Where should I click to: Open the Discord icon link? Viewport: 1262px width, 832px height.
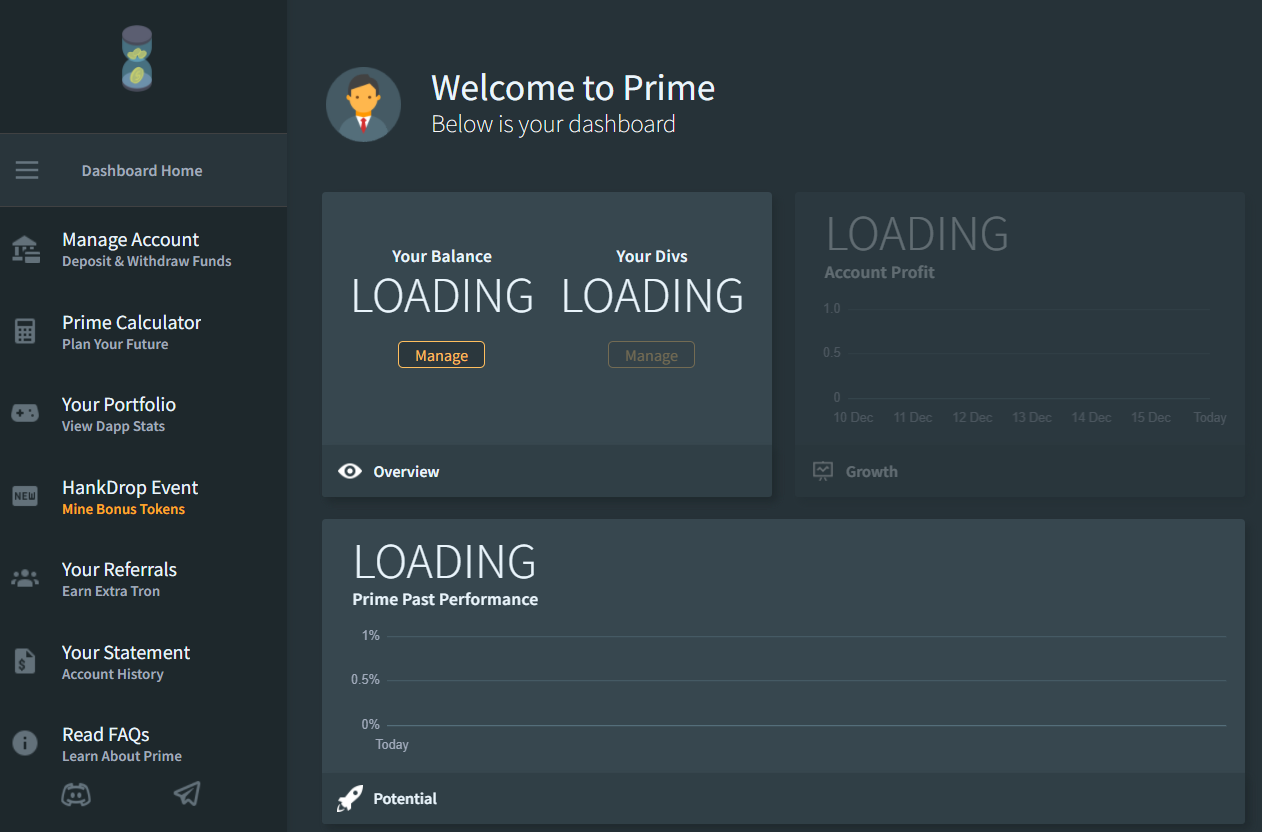(76, 794)
